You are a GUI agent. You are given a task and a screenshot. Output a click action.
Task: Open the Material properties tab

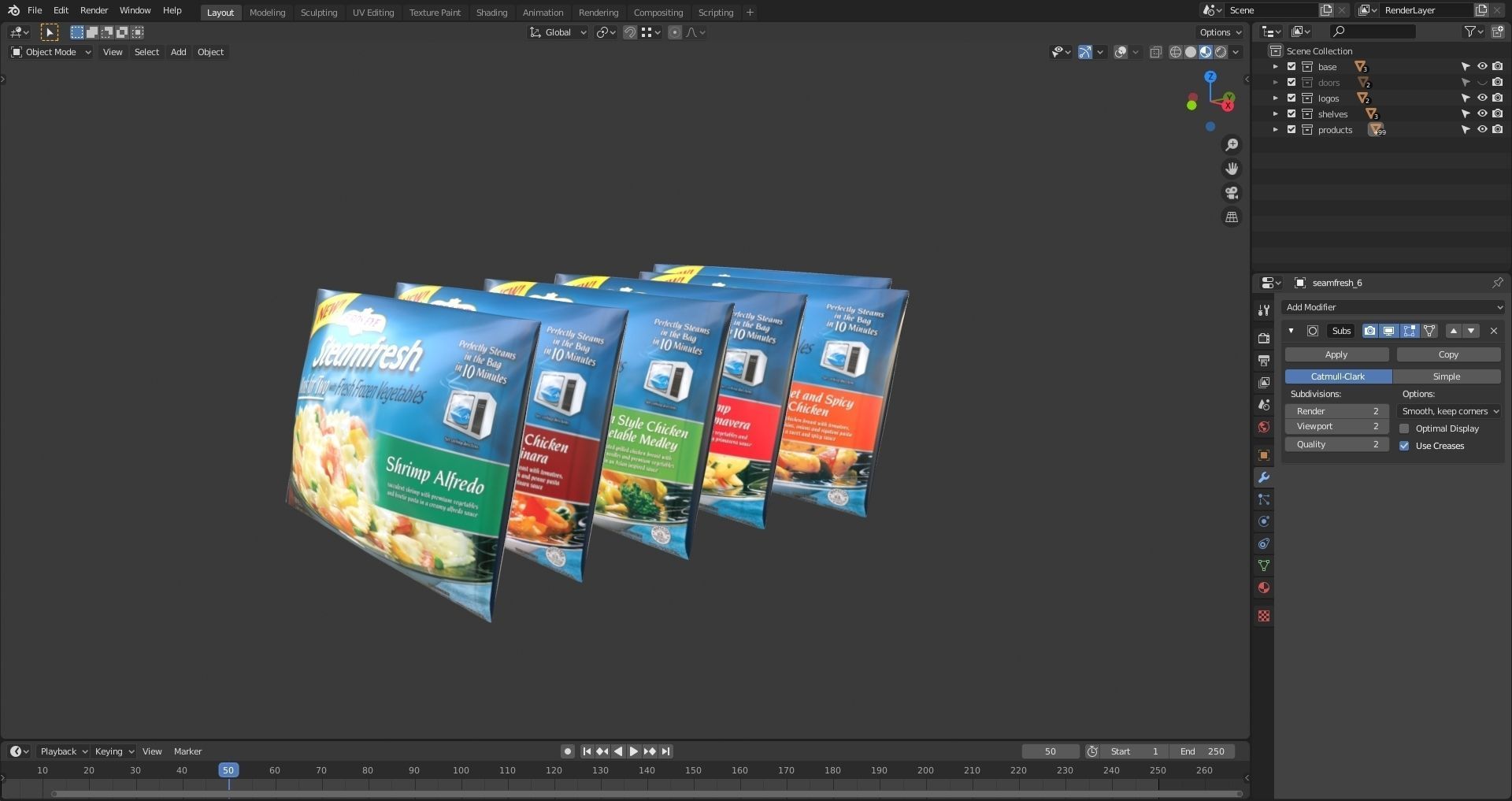point(1264,588)
